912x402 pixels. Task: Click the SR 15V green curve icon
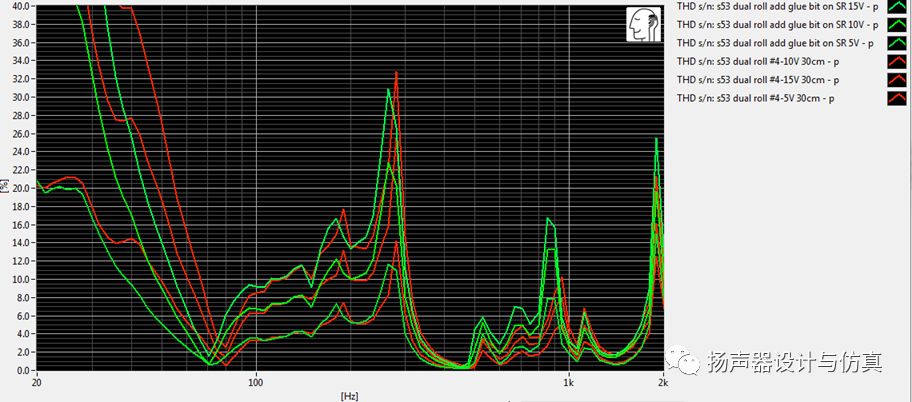[896, 7]
